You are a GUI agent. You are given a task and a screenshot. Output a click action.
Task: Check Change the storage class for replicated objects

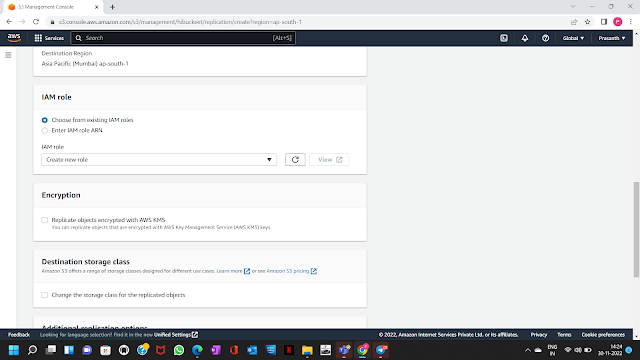[x=44, y=295]
